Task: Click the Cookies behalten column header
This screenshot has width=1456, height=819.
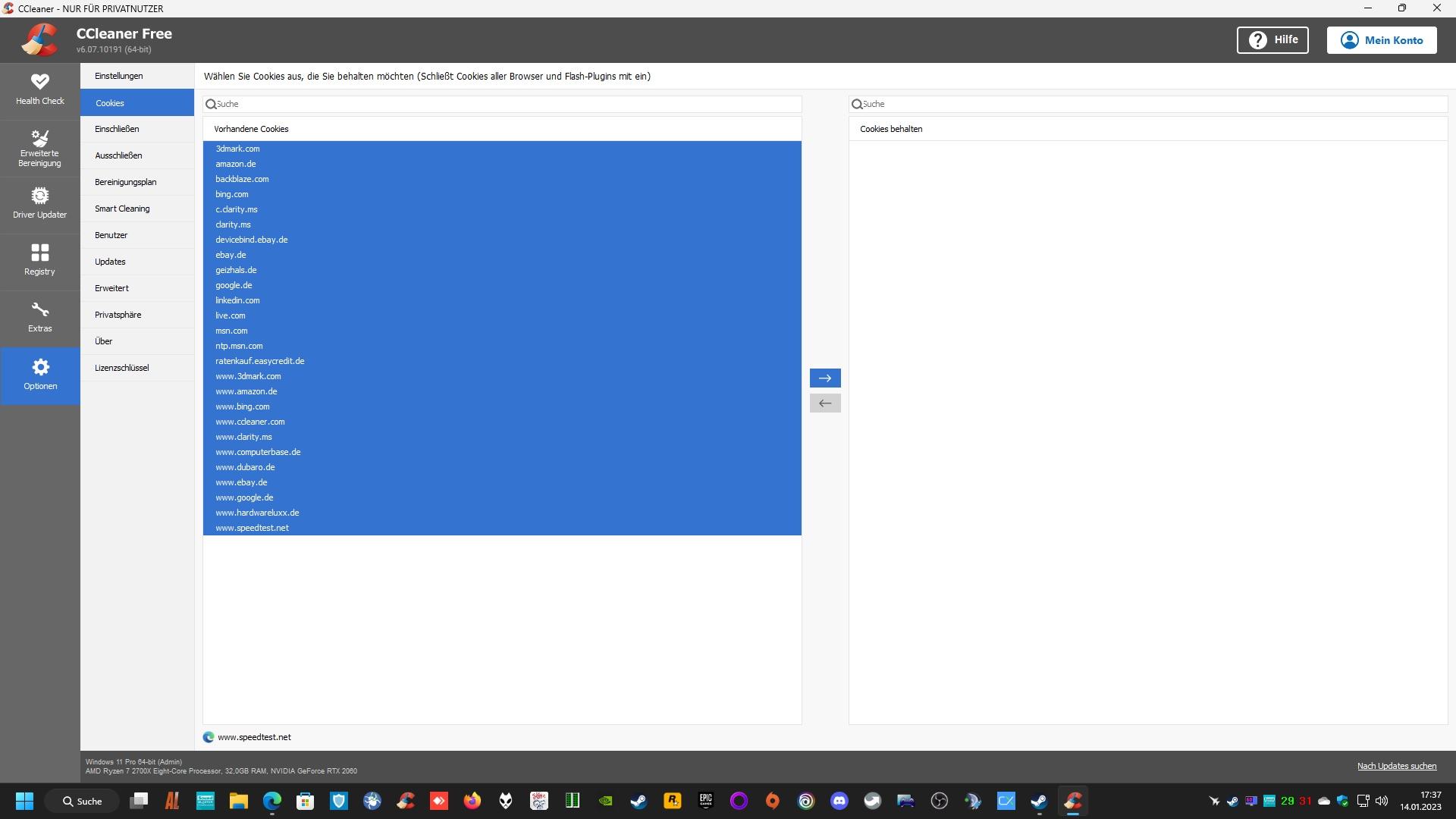Action: 1148,129
